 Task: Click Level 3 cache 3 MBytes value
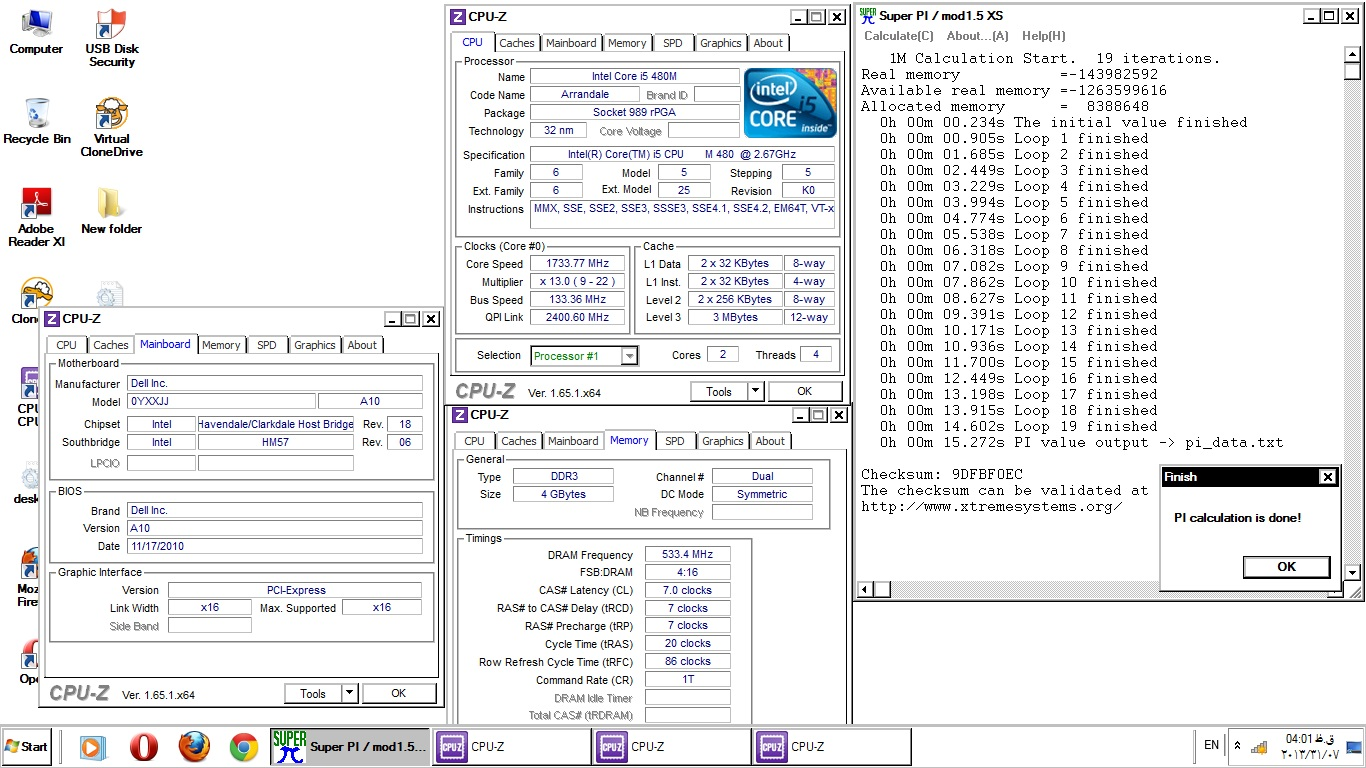tap(735, 317)
